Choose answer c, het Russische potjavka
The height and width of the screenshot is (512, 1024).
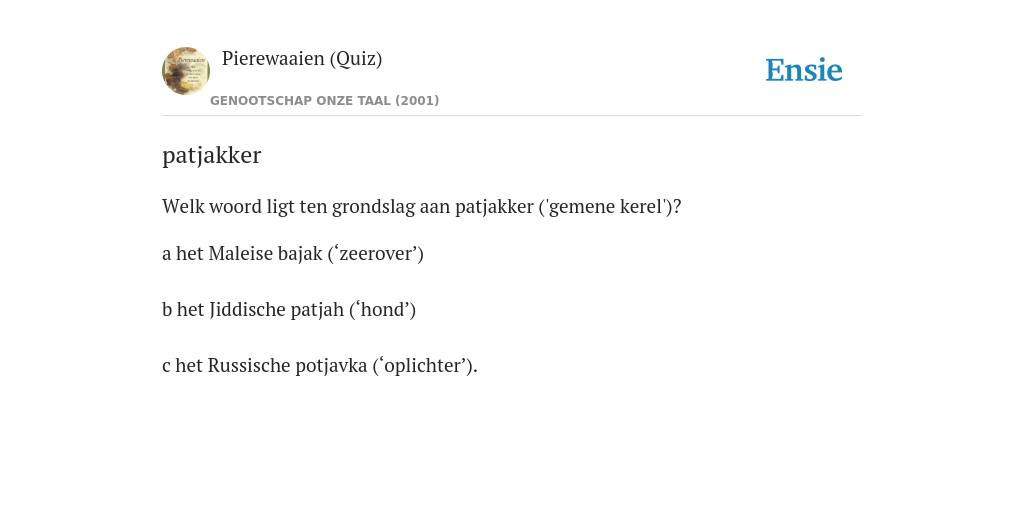[x=320, y=366]
